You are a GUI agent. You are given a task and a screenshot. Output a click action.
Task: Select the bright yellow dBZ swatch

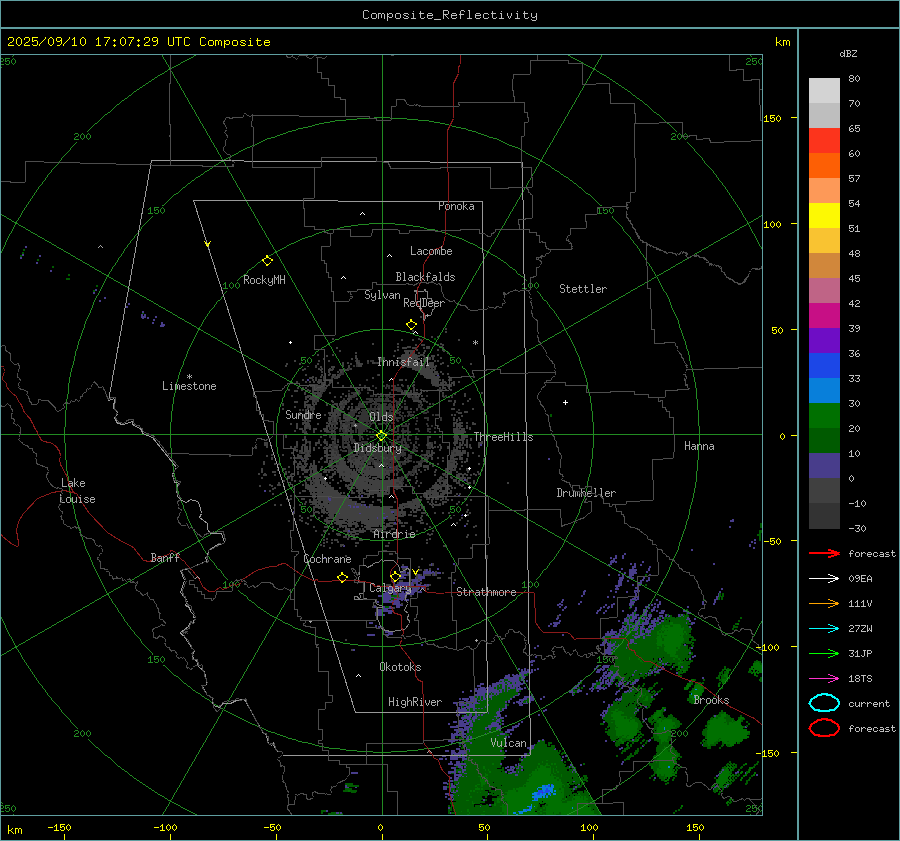tap(824, 216)
